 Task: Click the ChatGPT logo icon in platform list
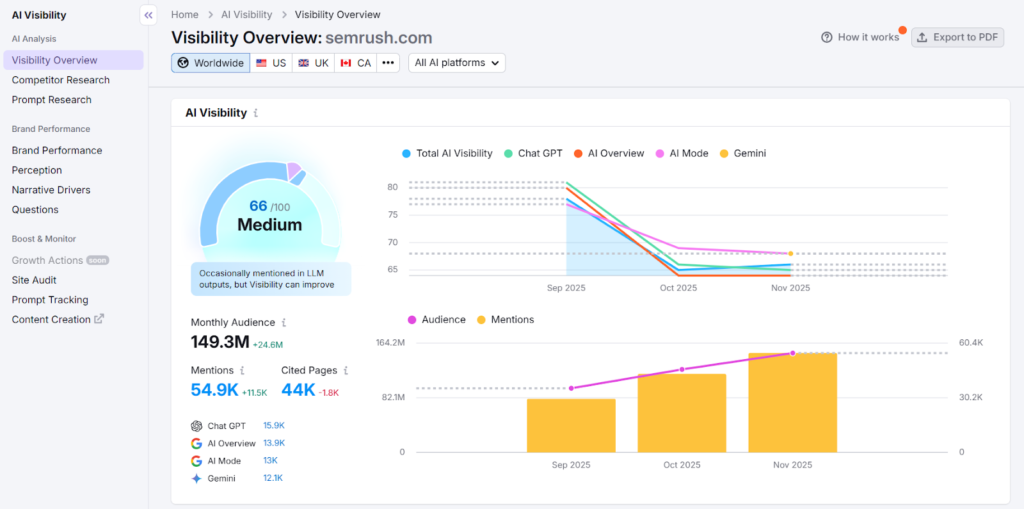[196, 426]
